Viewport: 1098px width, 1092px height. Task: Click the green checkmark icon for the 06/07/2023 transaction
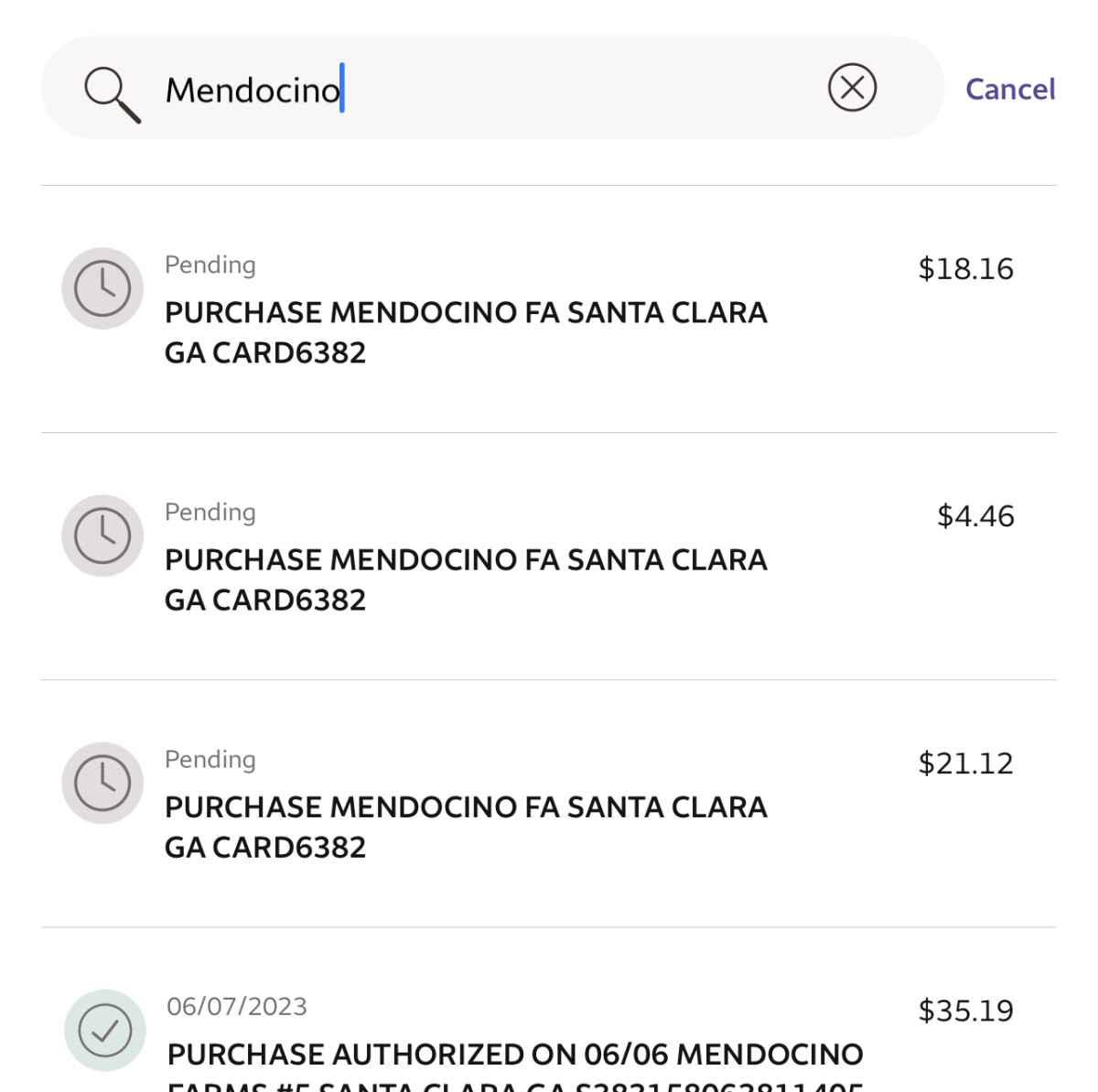tap(105, 1030)
